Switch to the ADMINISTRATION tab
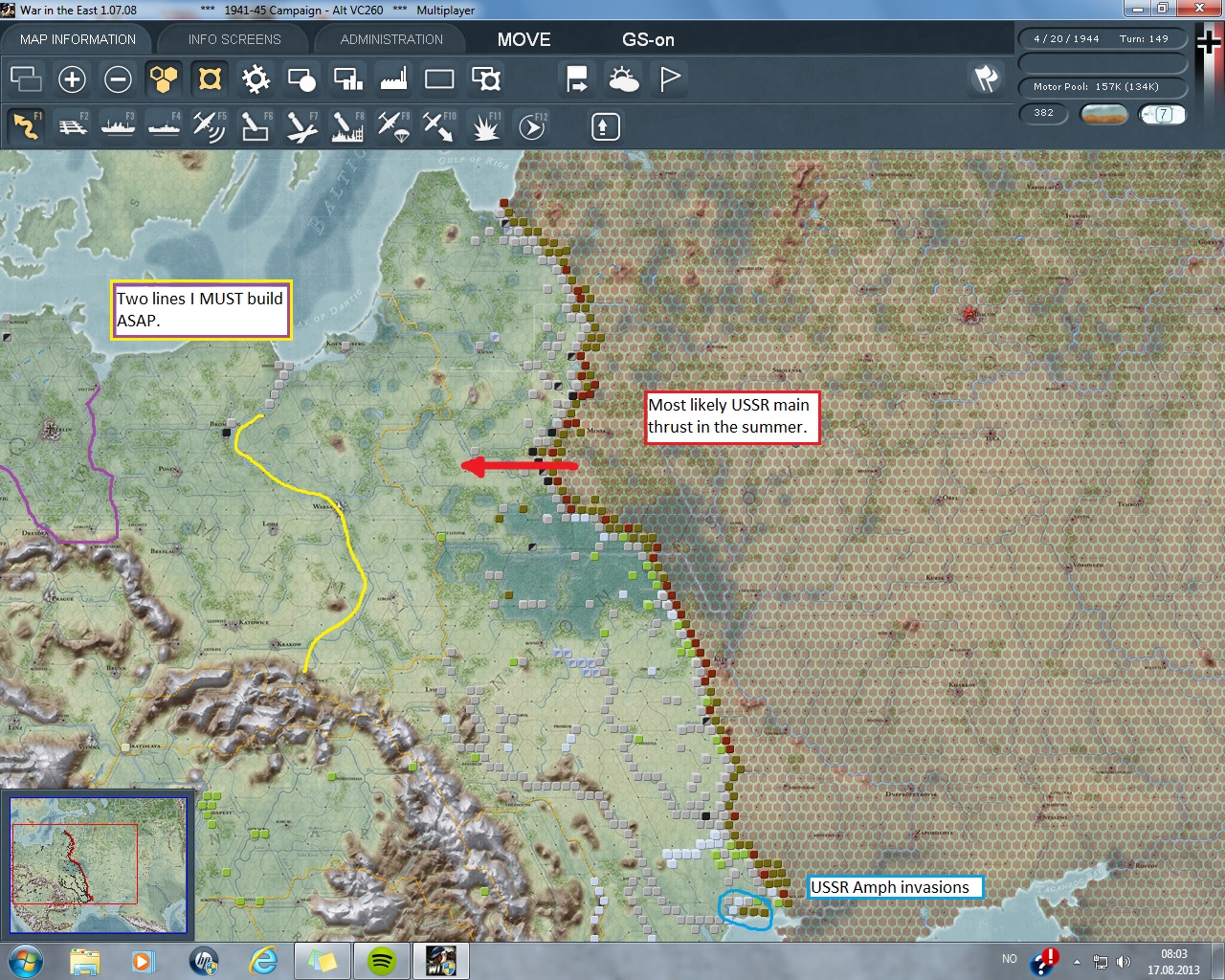The image size is (1225, 980). point(391,39)
